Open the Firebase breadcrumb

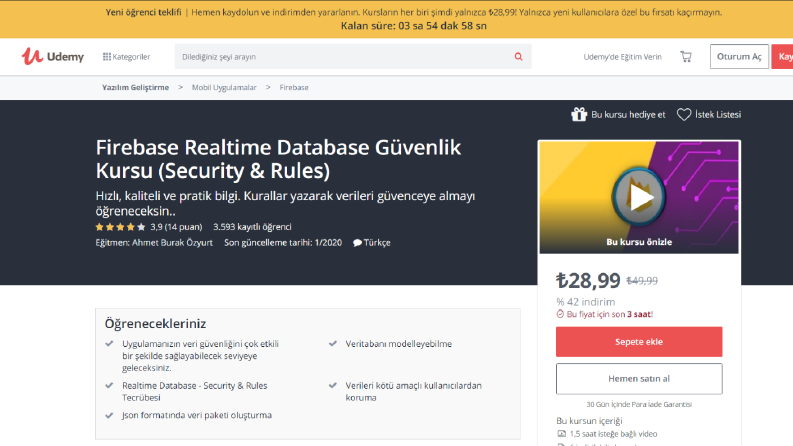[294, 87]
